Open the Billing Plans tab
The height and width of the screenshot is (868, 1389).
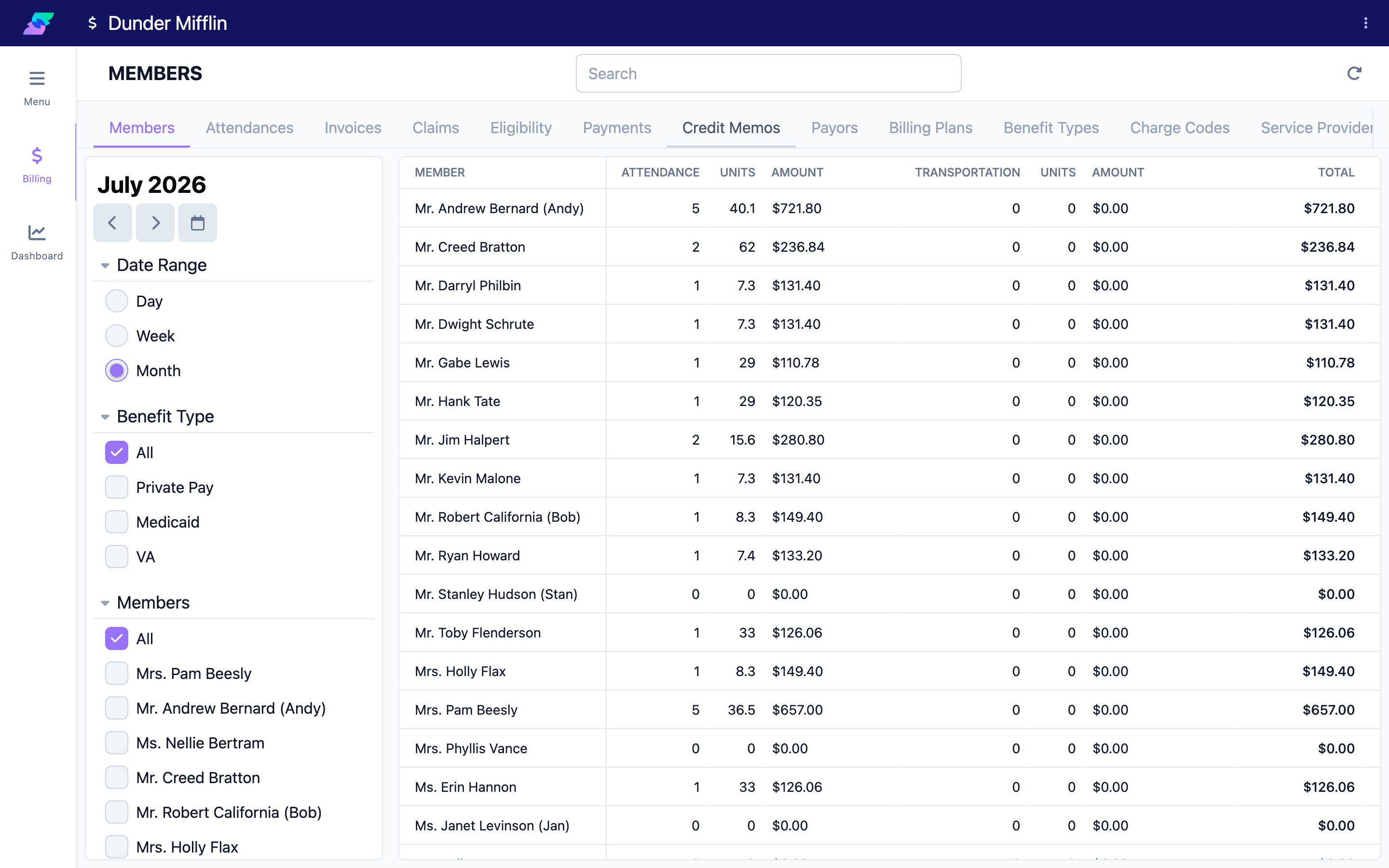(930, 127)
